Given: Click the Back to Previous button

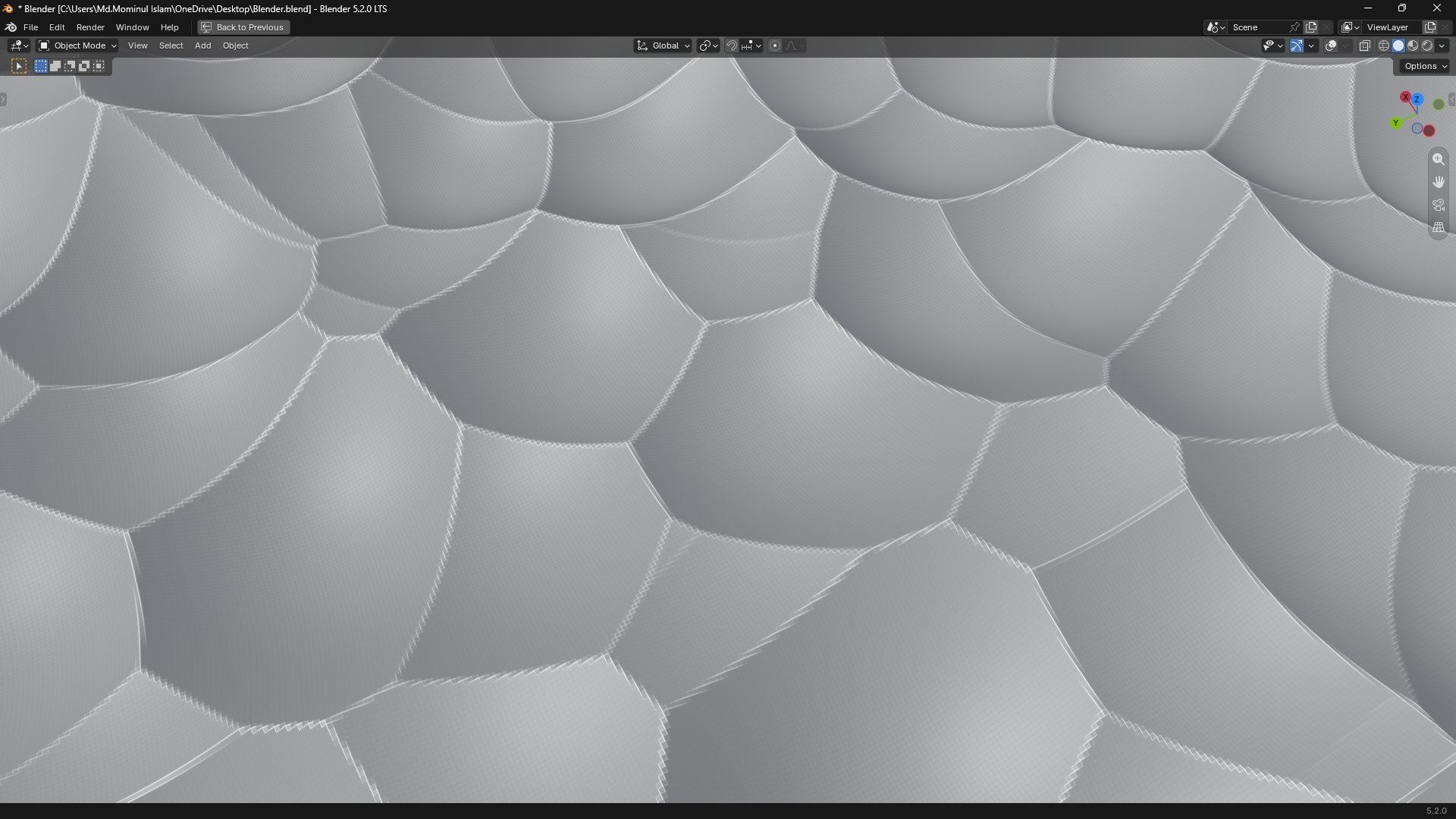Looking at the screenshot, I should 243,27.
